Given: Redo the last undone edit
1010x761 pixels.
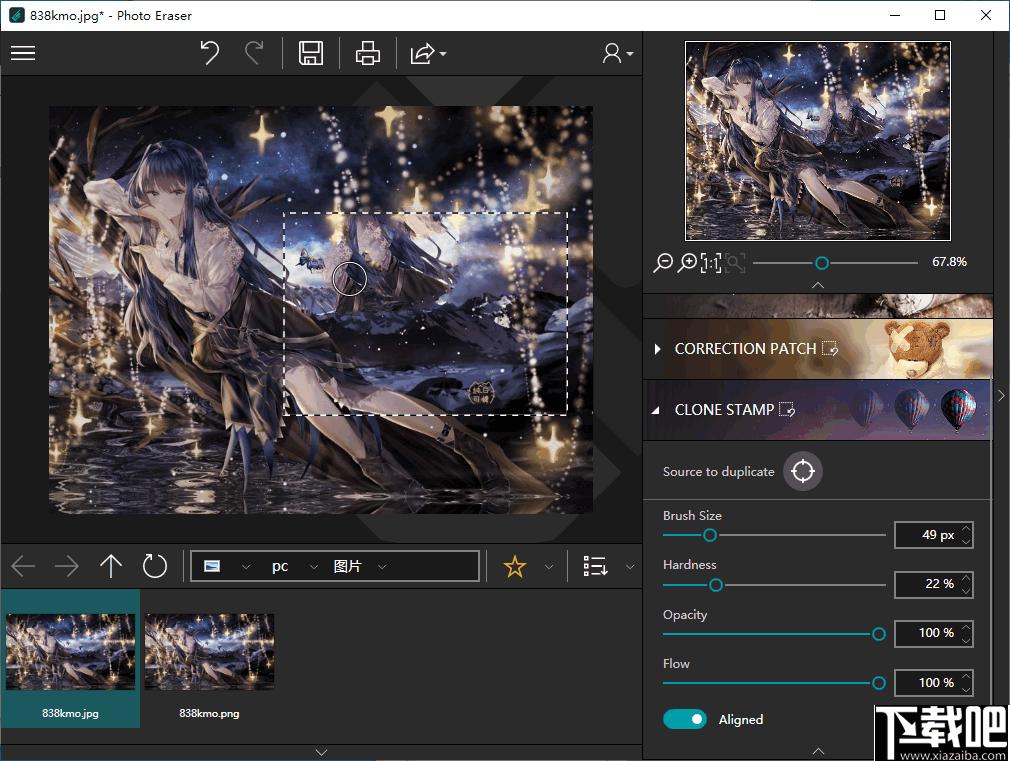Looking at the screenshot, I should point(254,53).
